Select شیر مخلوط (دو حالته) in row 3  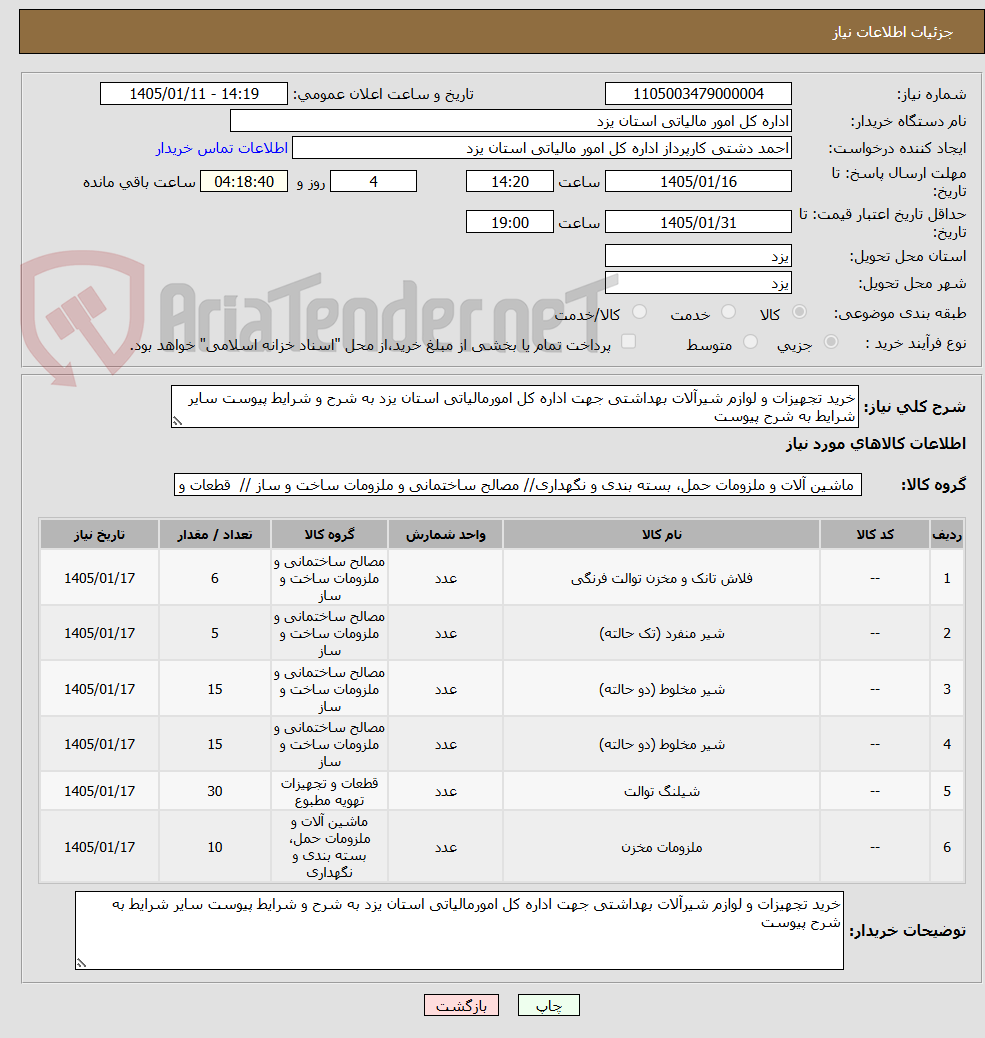click(661, 689)
